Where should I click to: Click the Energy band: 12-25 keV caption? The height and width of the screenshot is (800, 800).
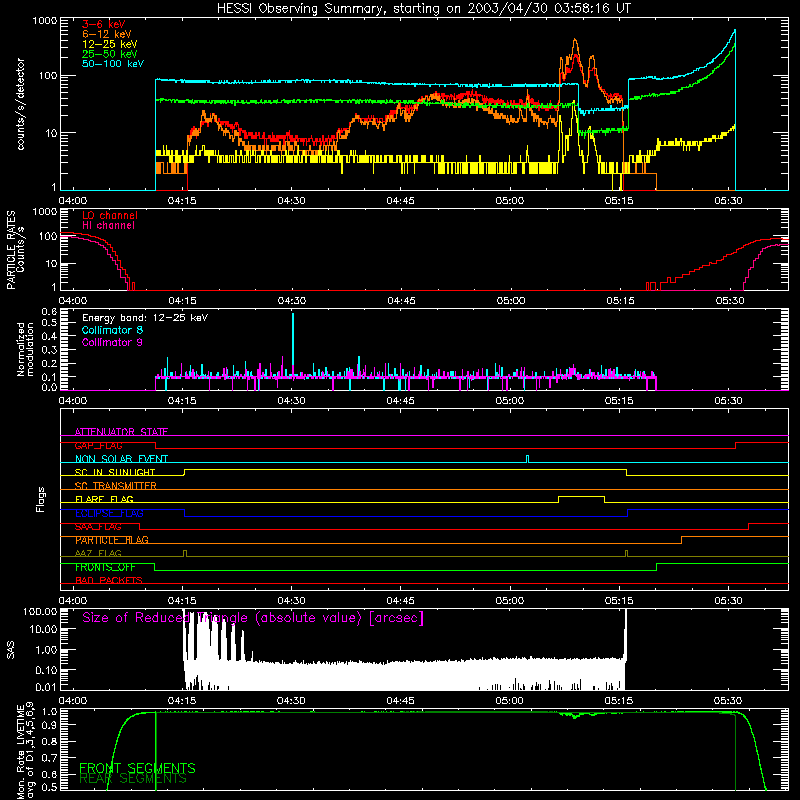point(145,318)
